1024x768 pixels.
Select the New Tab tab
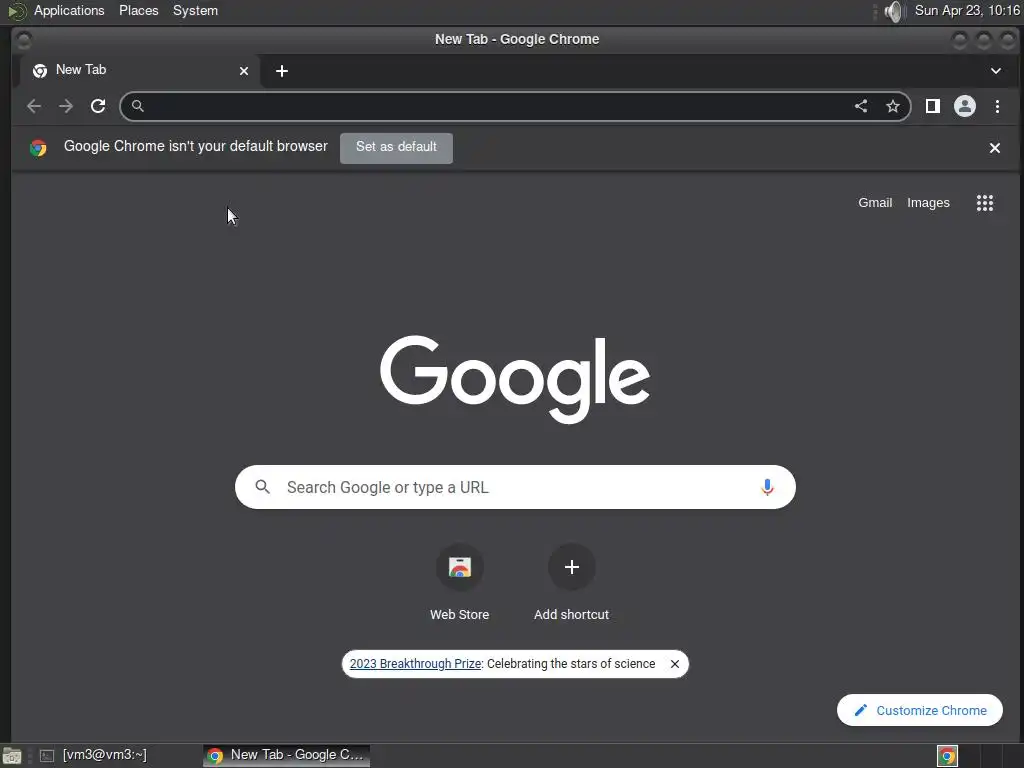click(x=139, y=71)
